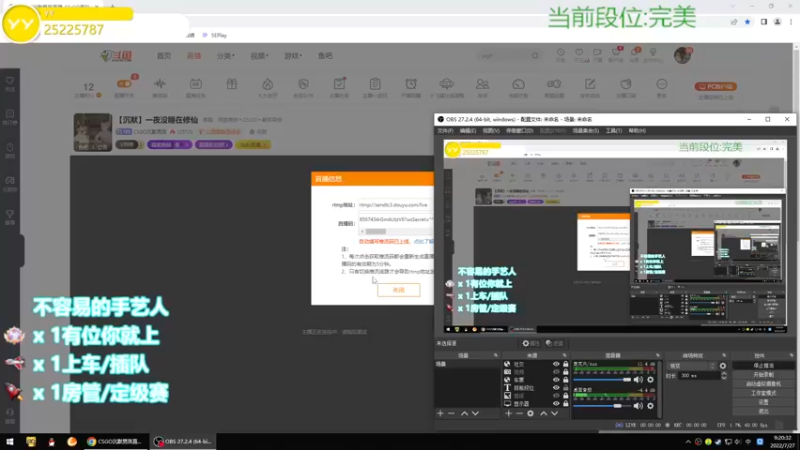Switch to OBS 27.2.4 in the taskbar
800x450 pixels.
(x=183, y=442)
